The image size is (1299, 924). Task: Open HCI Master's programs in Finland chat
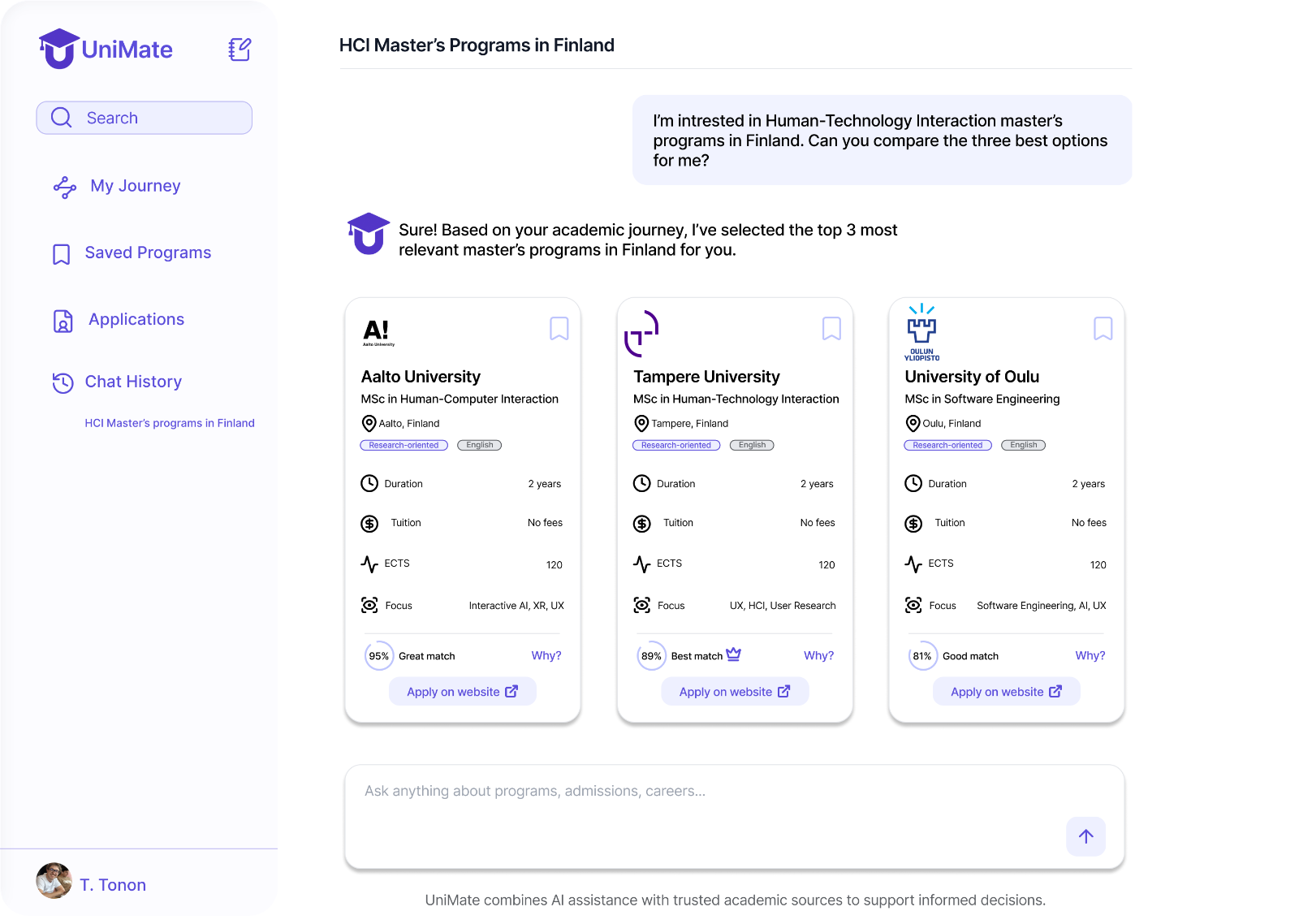click(x=170, y=423)
